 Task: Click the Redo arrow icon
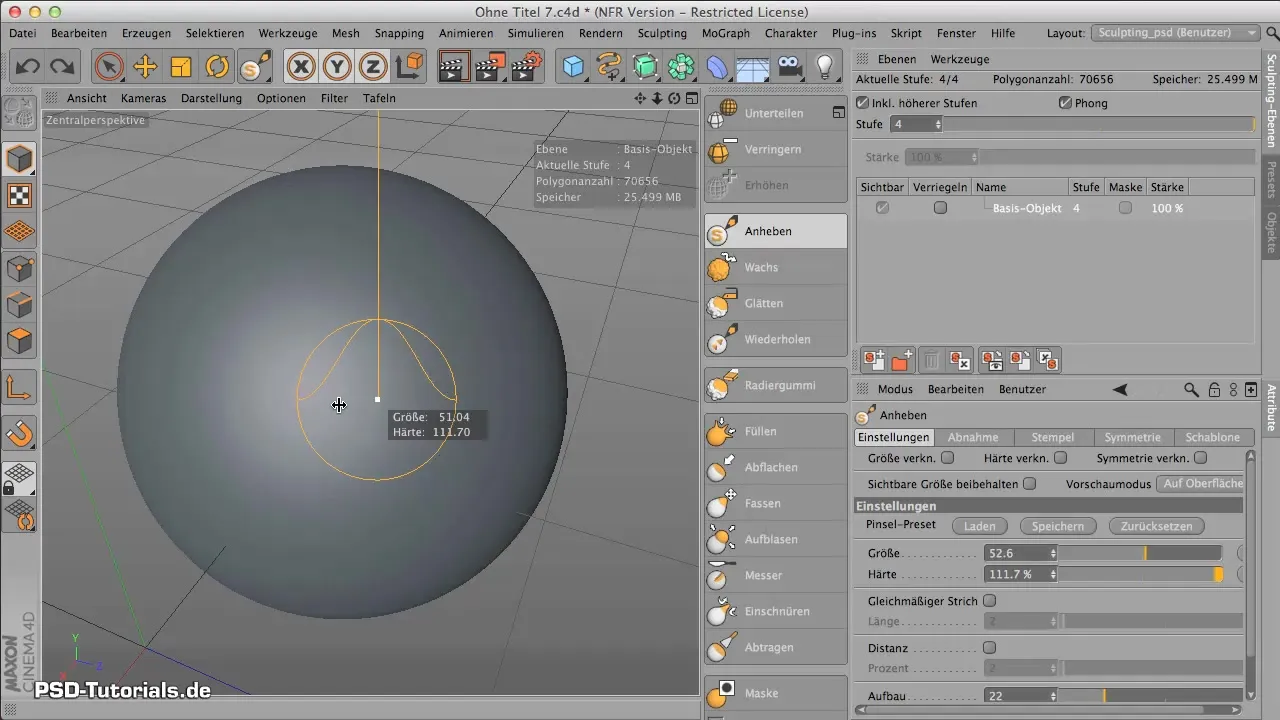coord(62,67)
